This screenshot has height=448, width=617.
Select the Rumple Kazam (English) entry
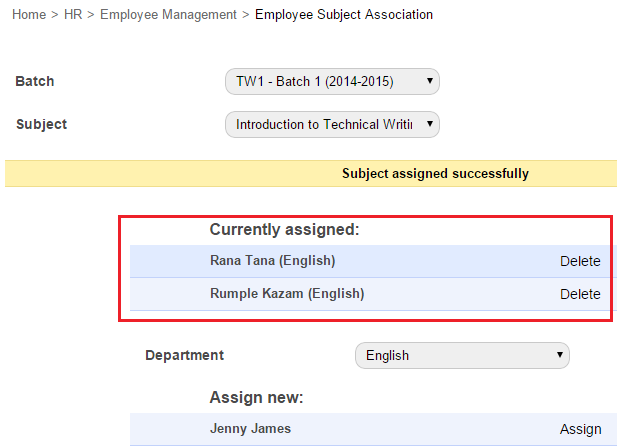pos(286,294)
